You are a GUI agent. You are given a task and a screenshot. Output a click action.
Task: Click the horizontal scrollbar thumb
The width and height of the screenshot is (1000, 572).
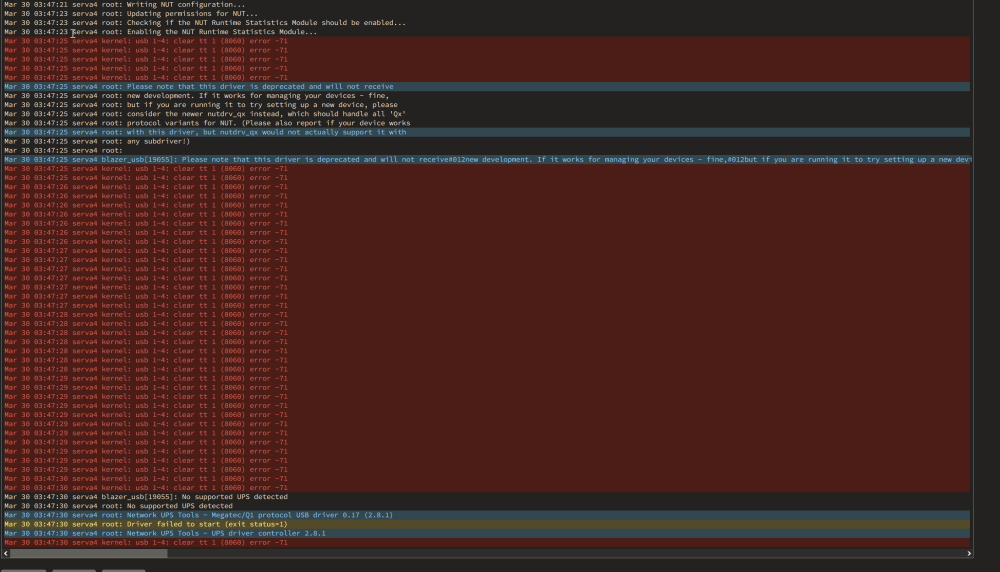tap(89, 554)
